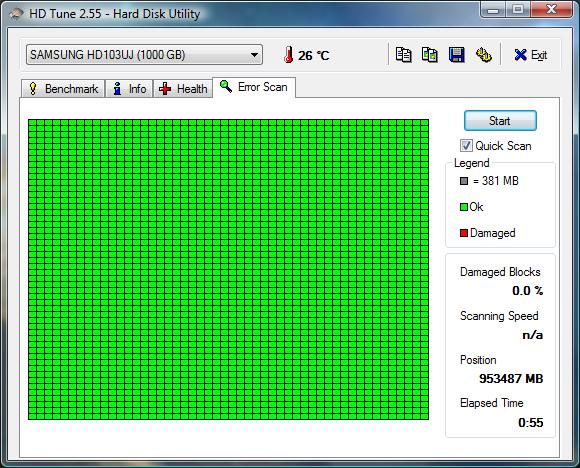Click the Legend group label
The width and height of the screenshot is (580, 468).
[472, 163]
